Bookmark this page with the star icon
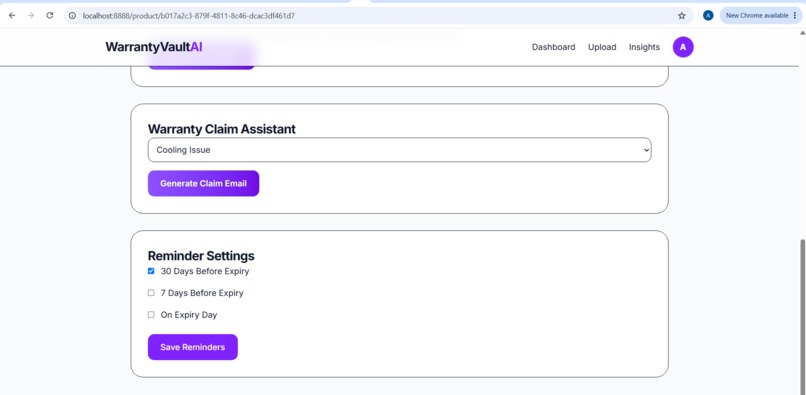Screen dimensions: 806x395 pyautogui.click(x=682, y=16)
